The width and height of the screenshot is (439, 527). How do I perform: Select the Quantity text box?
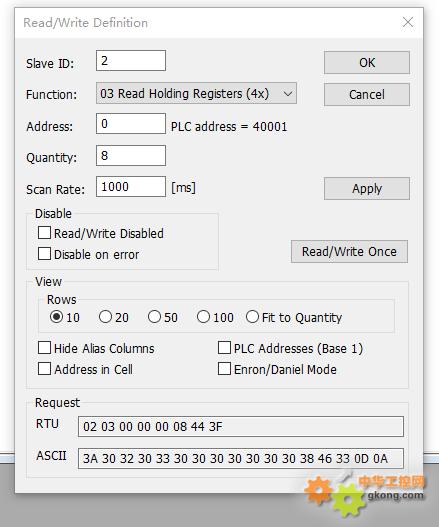pyautogui.click(x=131, y=155)
